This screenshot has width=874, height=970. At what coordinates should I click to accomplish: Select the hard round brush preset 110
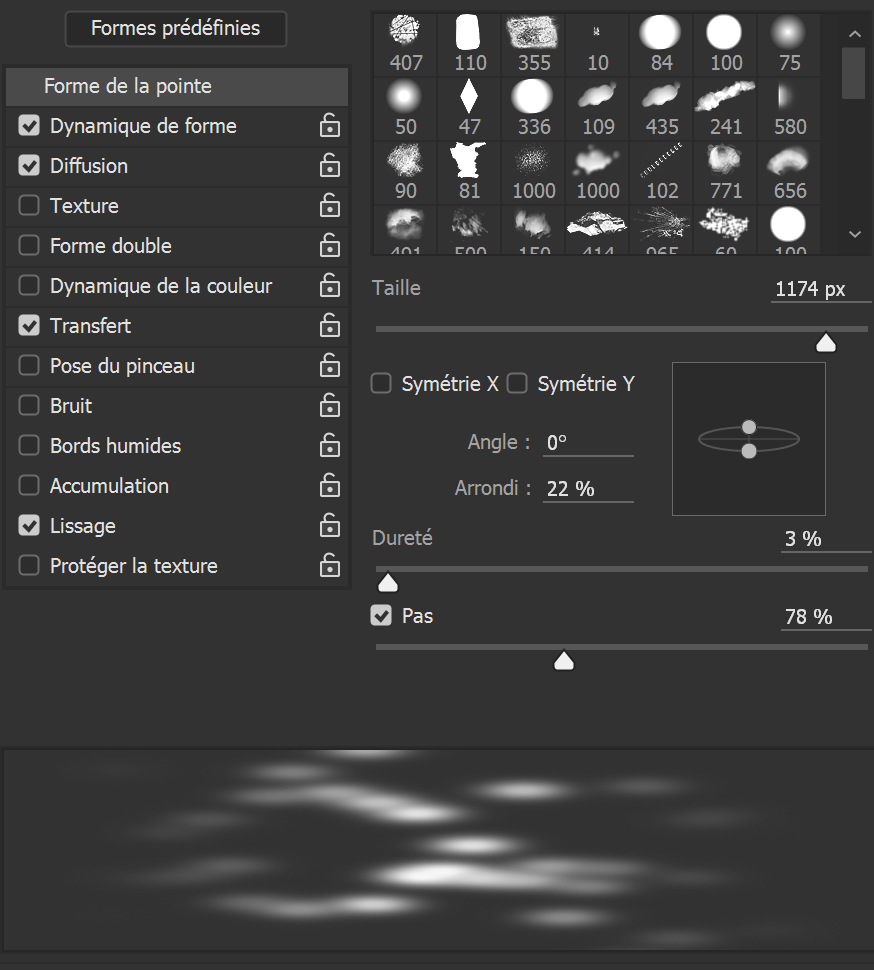click(470, 33)
